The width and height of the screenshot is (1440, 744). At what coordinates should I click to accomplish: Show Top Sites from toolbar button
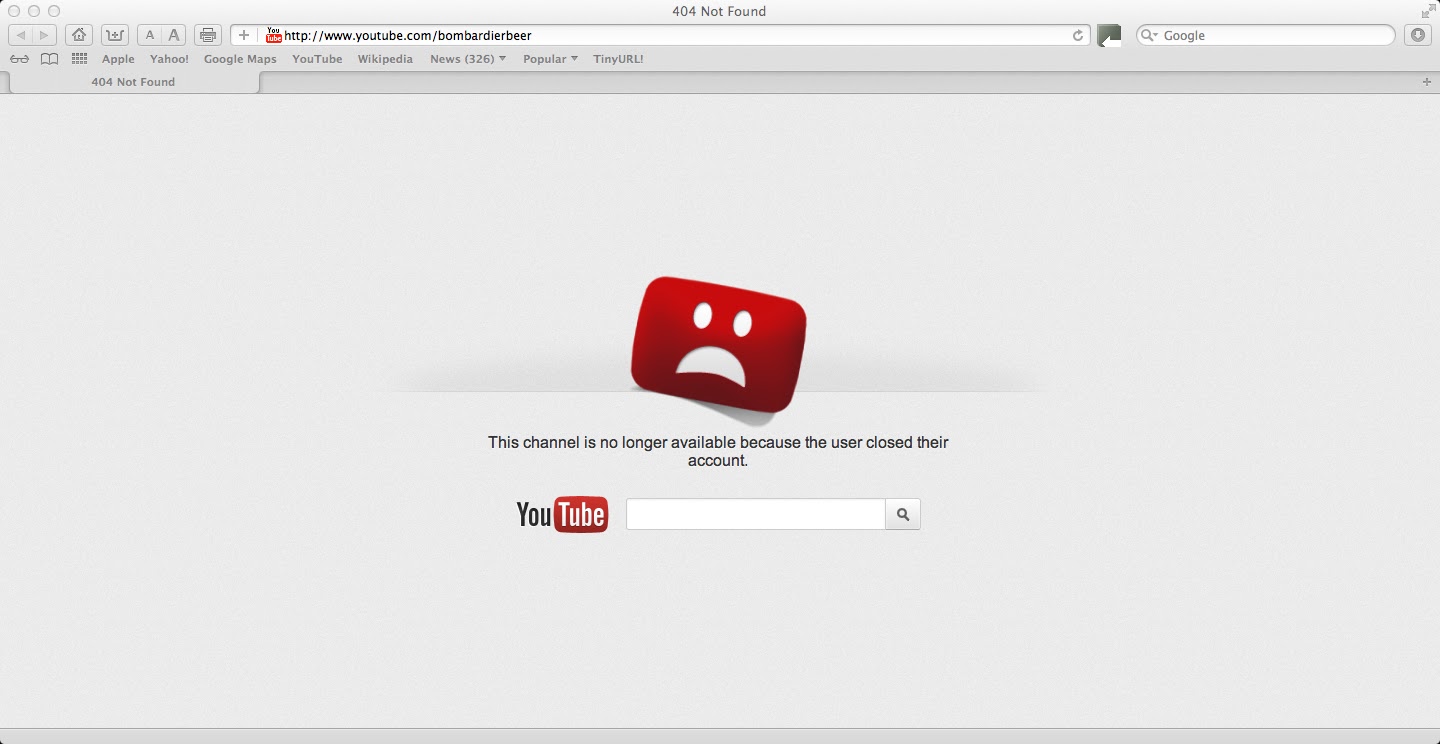click(115, 35)
